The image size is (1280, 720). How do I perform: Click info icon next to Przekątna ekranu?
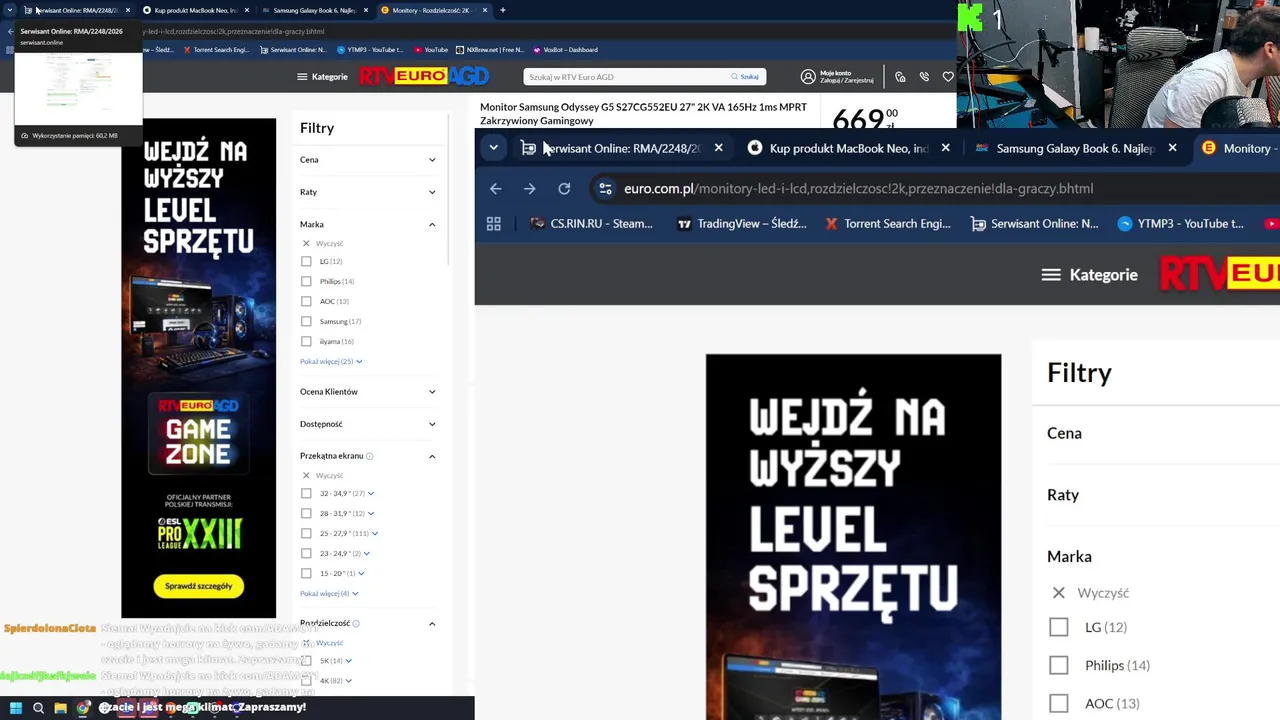[370, 456]
